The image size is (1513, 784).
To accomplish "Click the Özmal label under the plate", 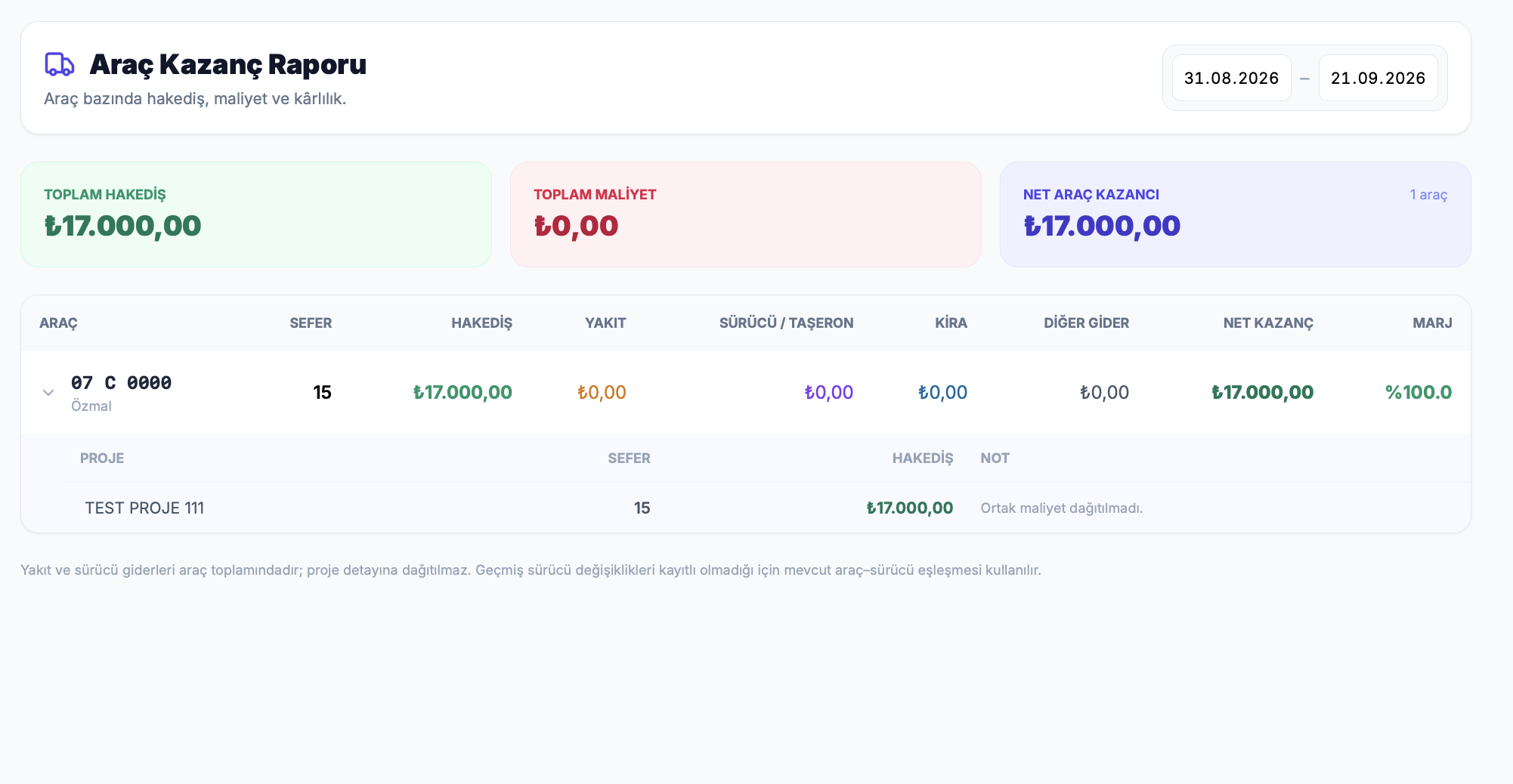I will (x=91, y=406).
